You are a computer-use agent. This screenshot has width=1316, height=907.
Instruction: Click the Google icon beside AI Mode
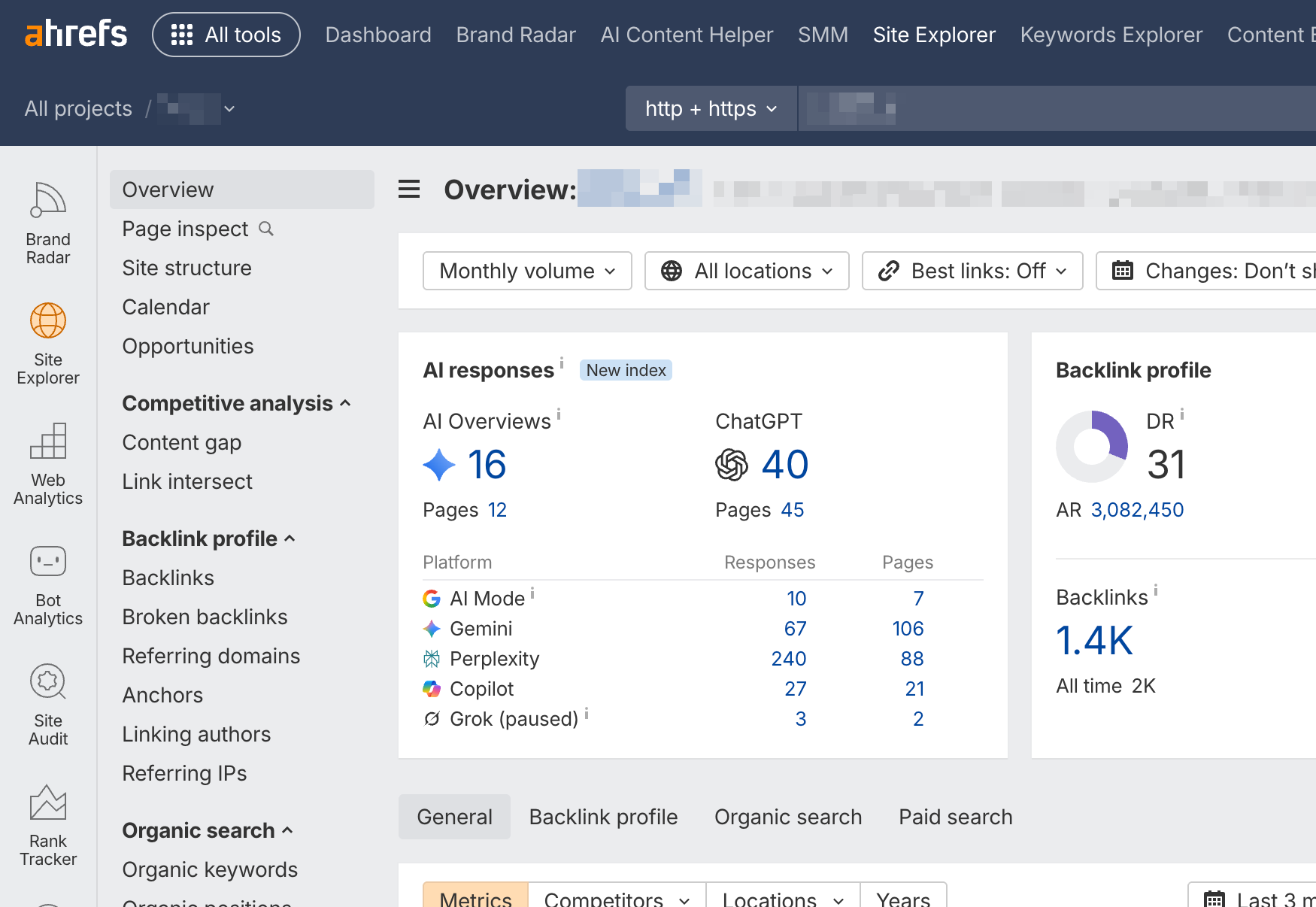[432, 599]
